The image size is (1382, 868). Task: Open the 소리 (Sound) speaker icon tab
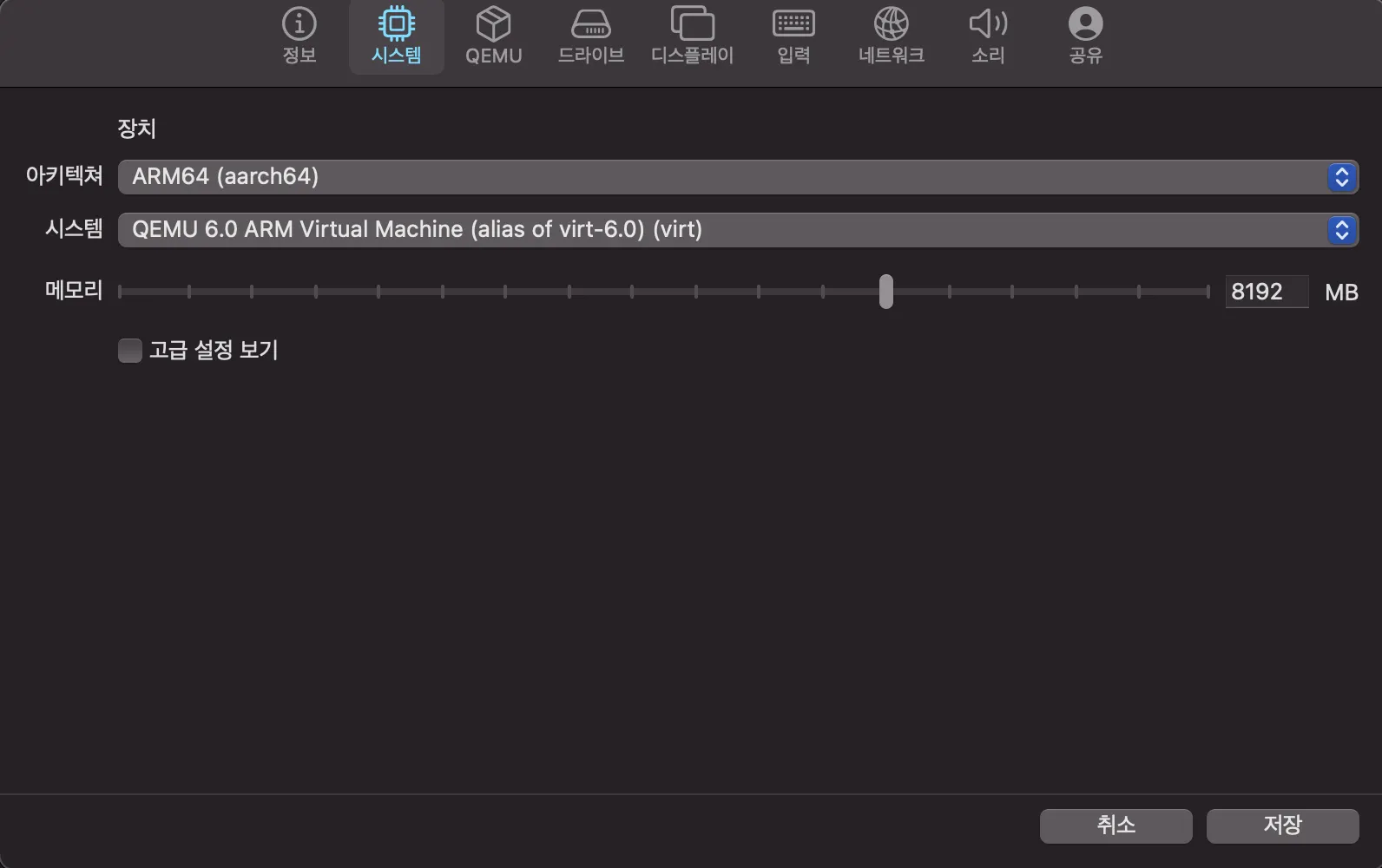[x=988, y=24]
